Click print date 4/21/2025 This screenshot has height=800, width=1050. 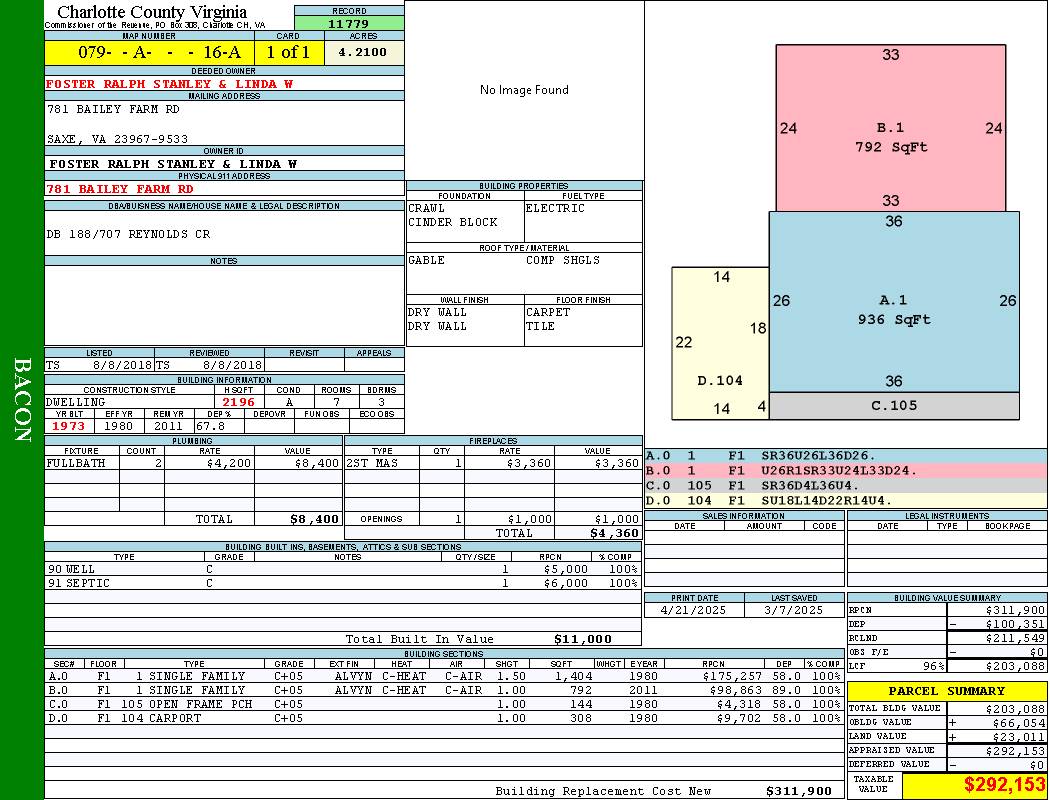point(693,611)
